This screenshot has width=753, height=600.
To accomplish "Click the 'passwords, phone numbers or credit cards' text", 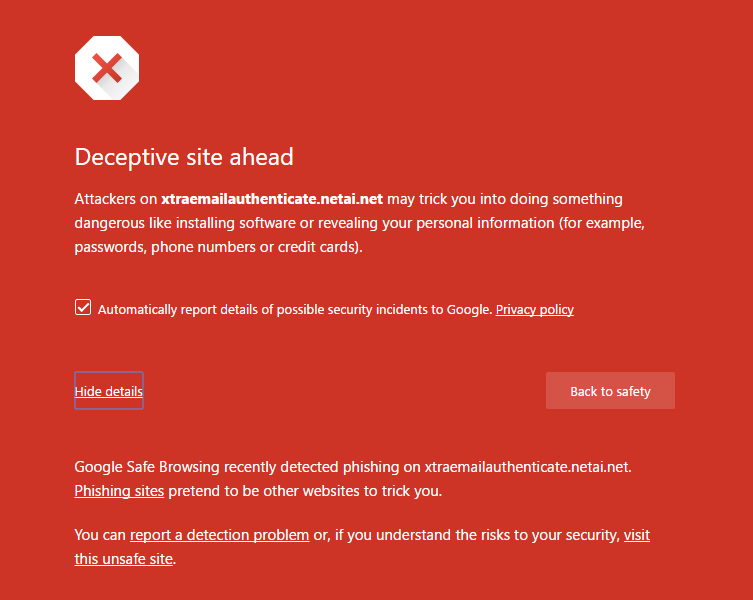I will (x=218, y=247).
